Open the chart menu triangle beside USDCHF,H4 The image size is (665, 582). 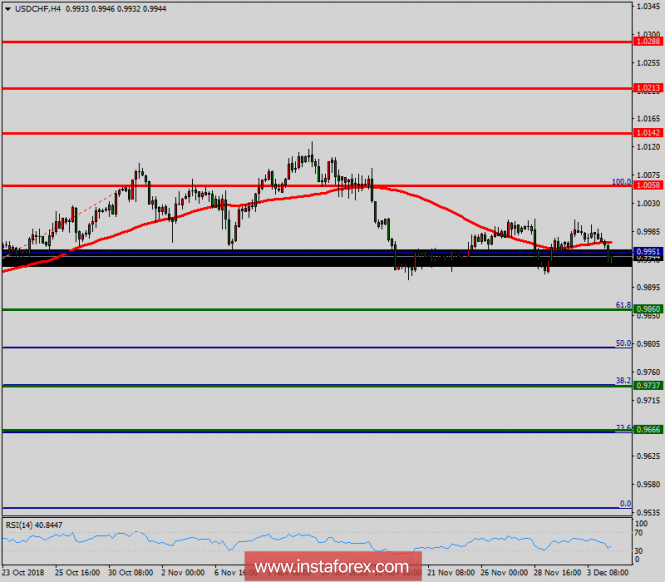coord(8,9)
